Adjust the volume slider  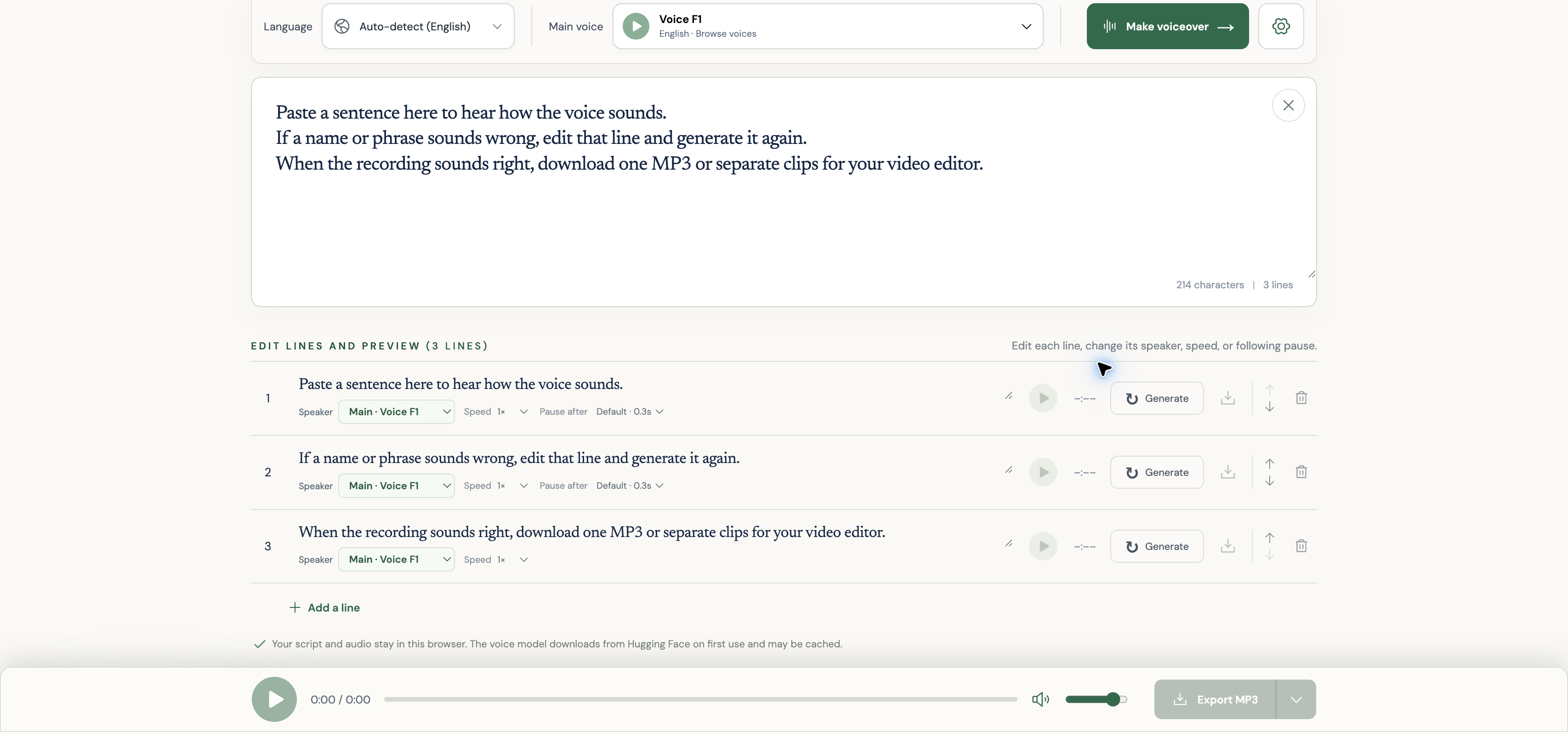pos(1096,699)
